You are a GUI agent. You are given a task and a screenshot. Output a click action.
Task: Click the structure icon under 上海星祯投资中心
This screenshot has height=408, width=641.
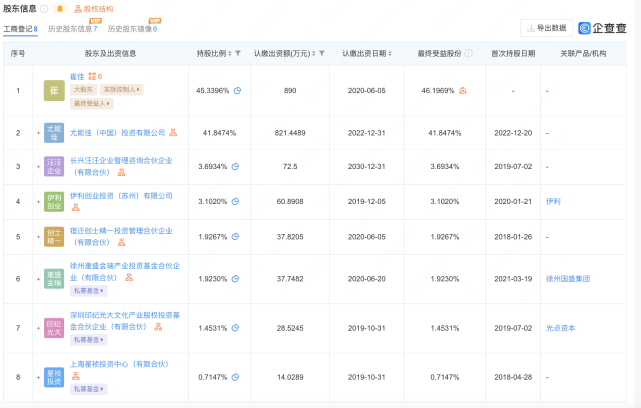click(76, 376)
